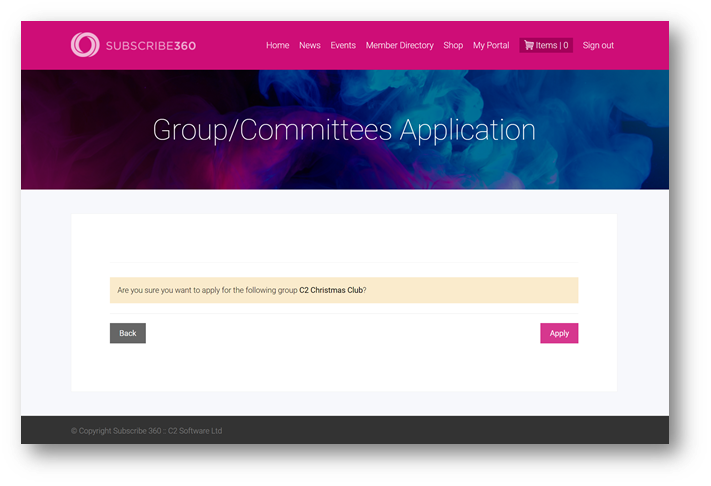This screenshot has width=711, height=486.
Task: Click the yellow confirmation message banner
Action: 344,290
